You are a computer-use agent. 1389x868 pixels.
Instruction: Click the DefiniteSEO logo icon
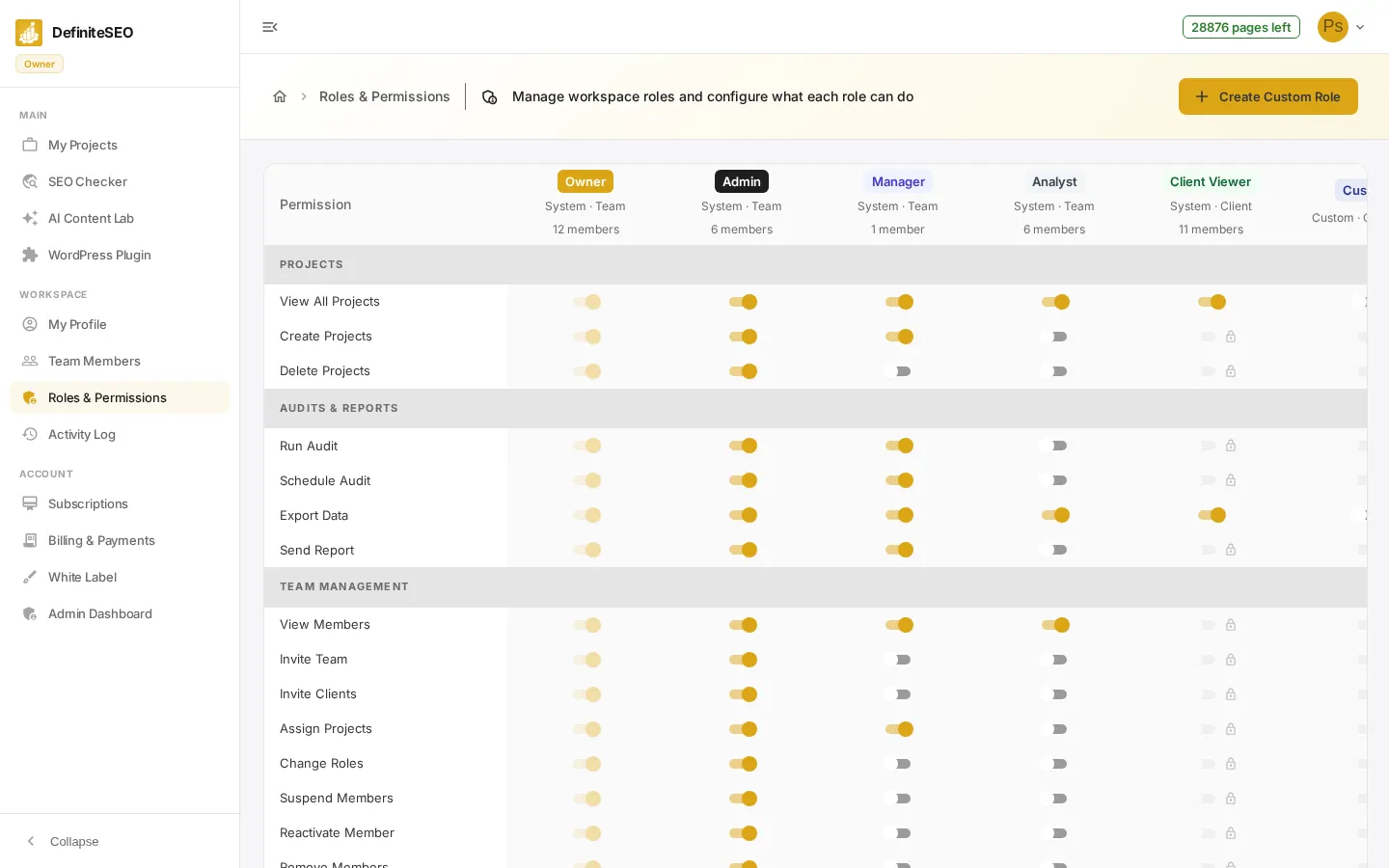(29, 33)
